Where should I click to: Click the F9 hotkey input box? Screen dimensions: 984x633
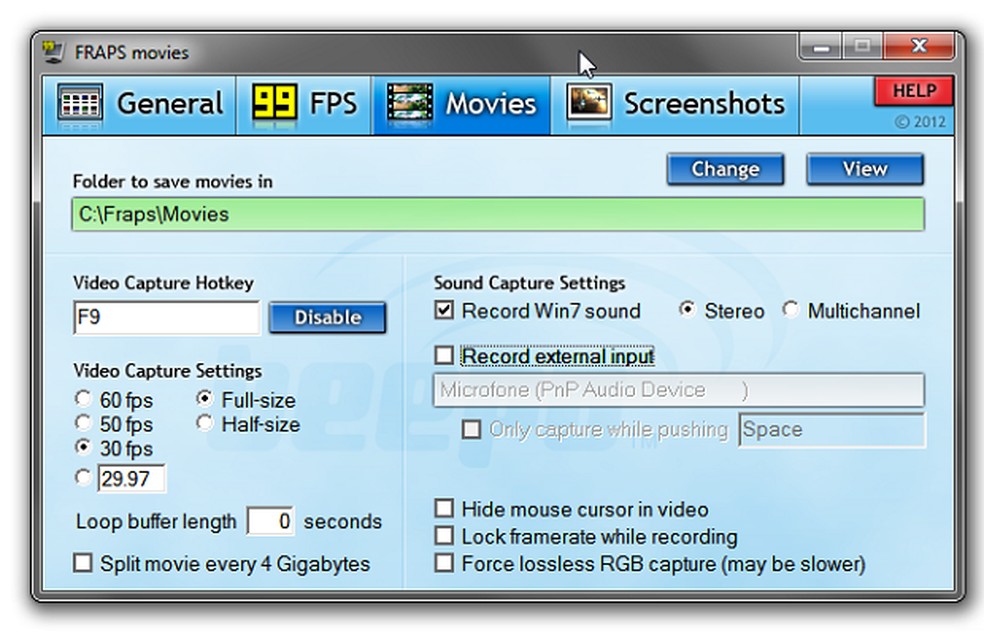coord(165,318)
